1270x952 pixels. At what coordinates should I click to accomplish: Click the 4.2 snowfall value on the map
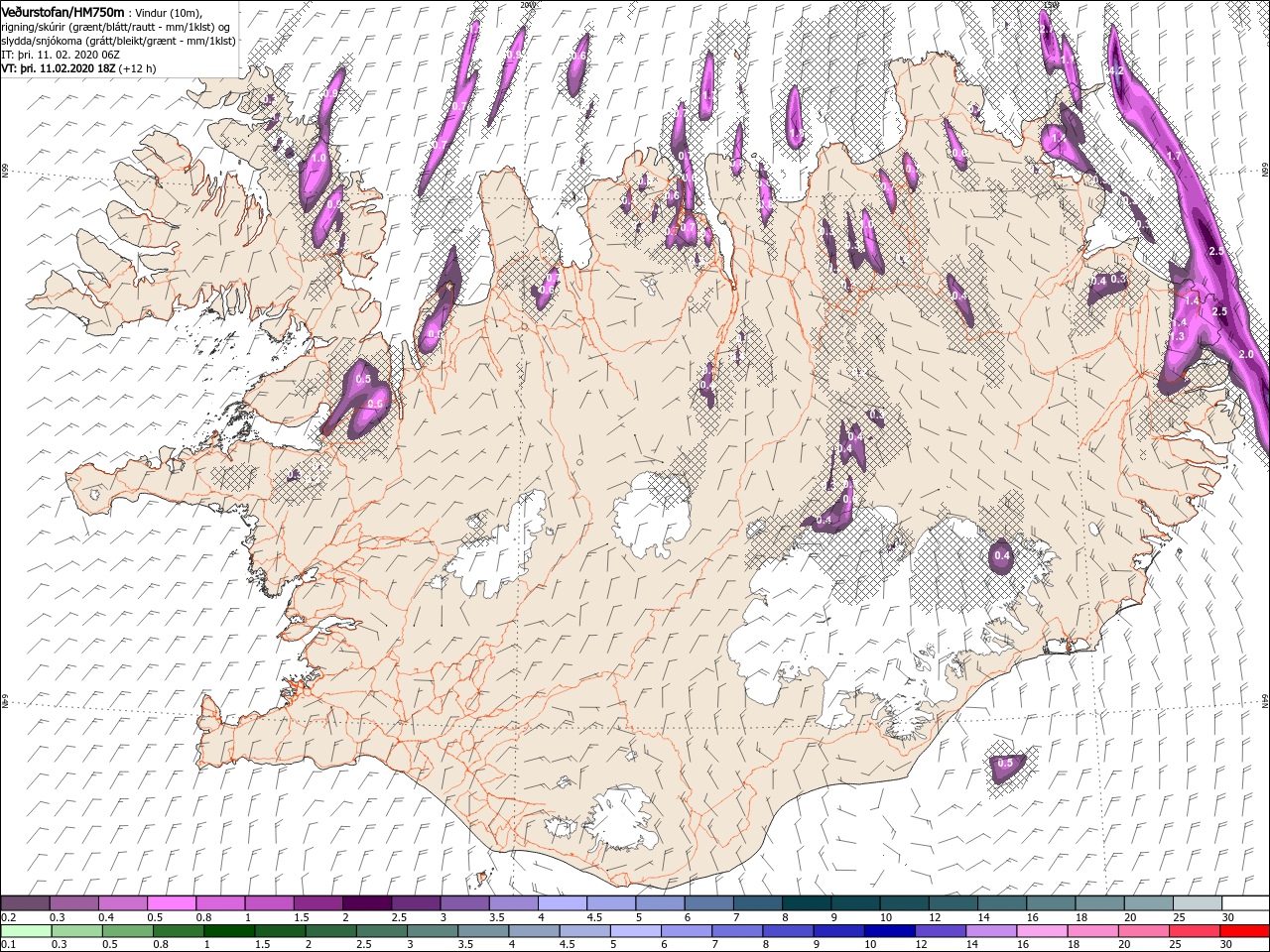1115,71
